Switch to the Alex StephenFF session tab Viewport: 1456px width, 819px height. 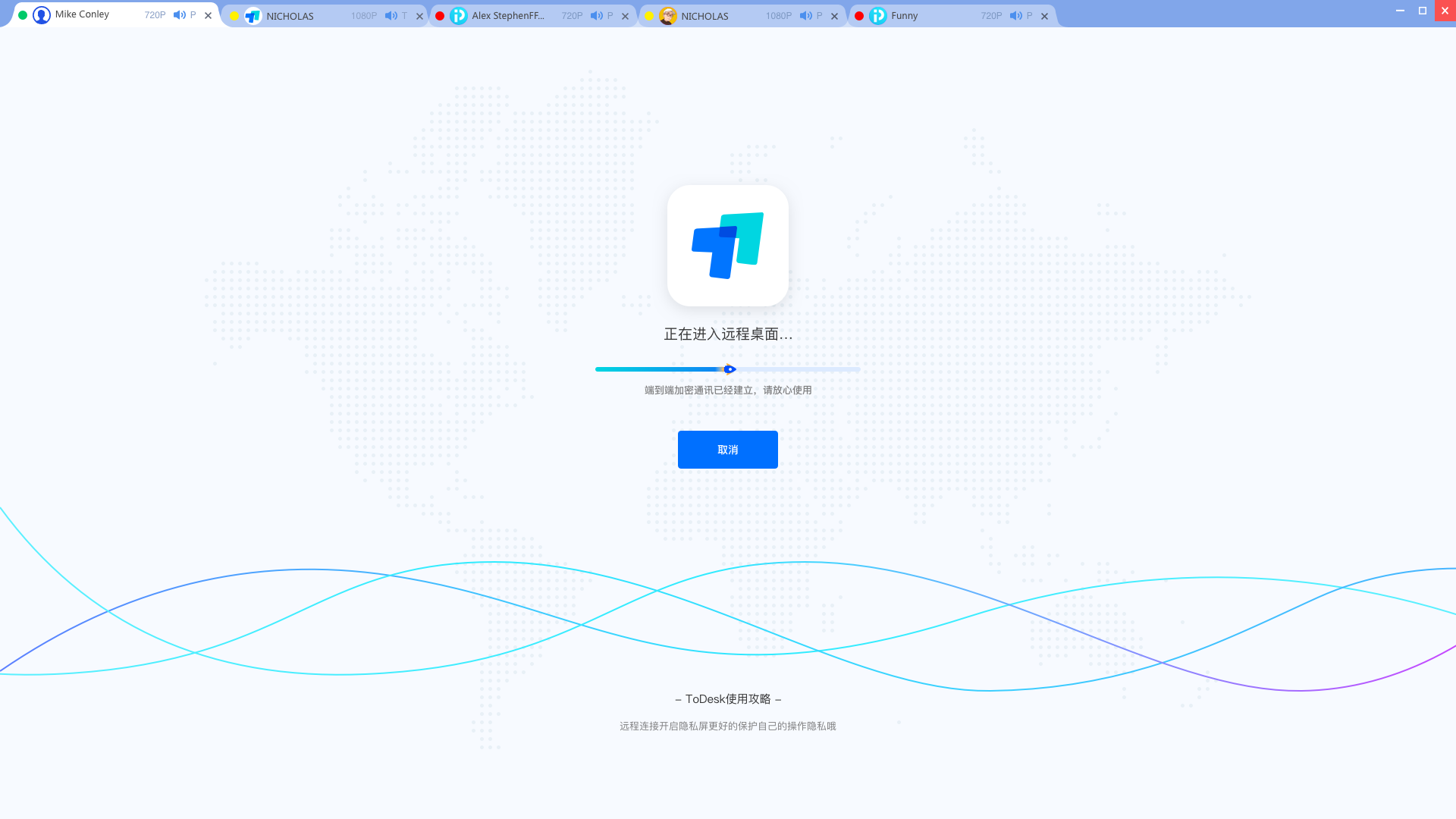point(508,15)
